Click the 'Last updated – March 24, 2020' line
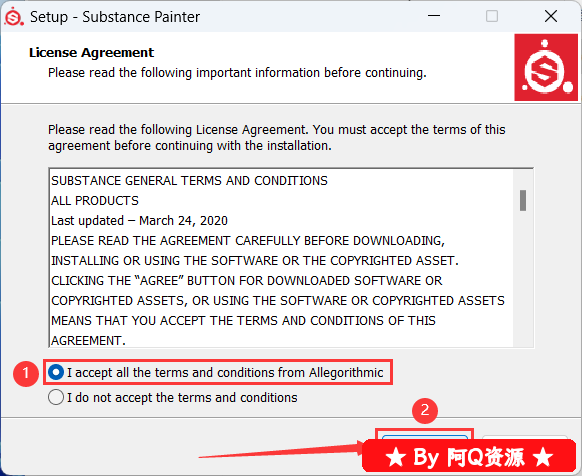The height and width of the screenshot is (476, 582). click(139, 221)
